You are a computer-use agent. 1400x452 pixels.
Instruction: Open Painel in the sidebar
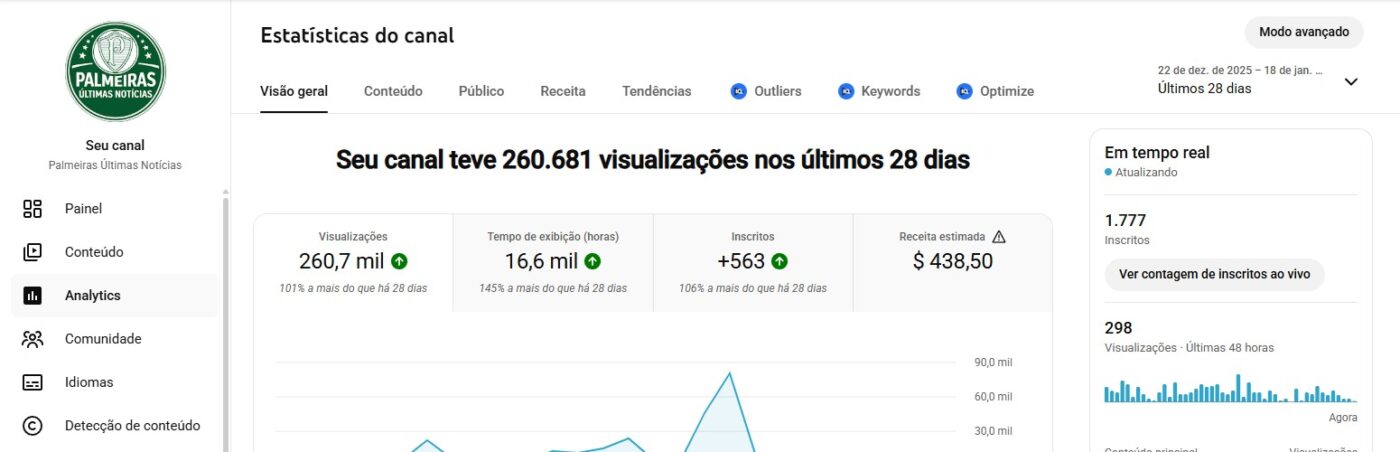(115, 209)
